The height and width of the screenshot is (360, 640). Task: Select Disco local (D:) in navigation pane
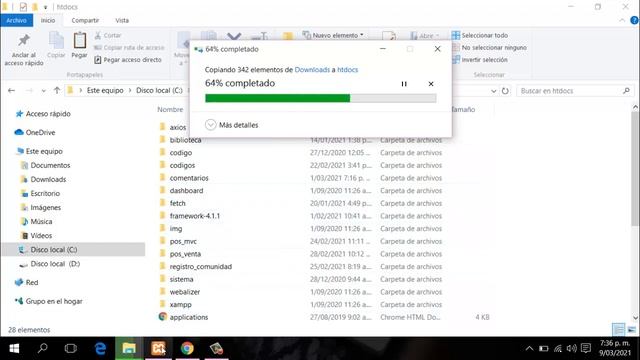tap(55, 264)
